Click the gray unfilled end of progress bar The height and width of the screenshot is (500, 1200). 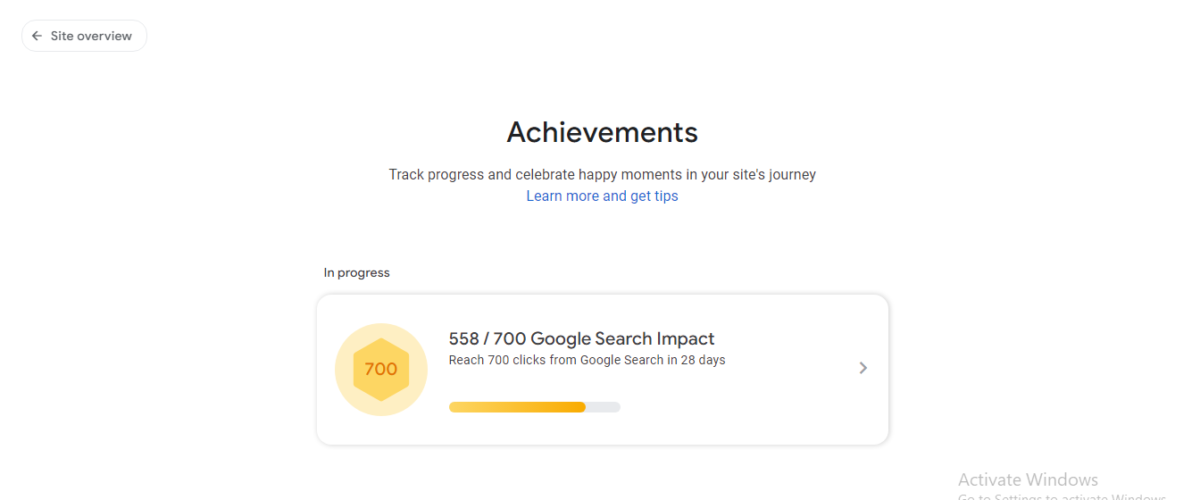(x=604, y=407)
